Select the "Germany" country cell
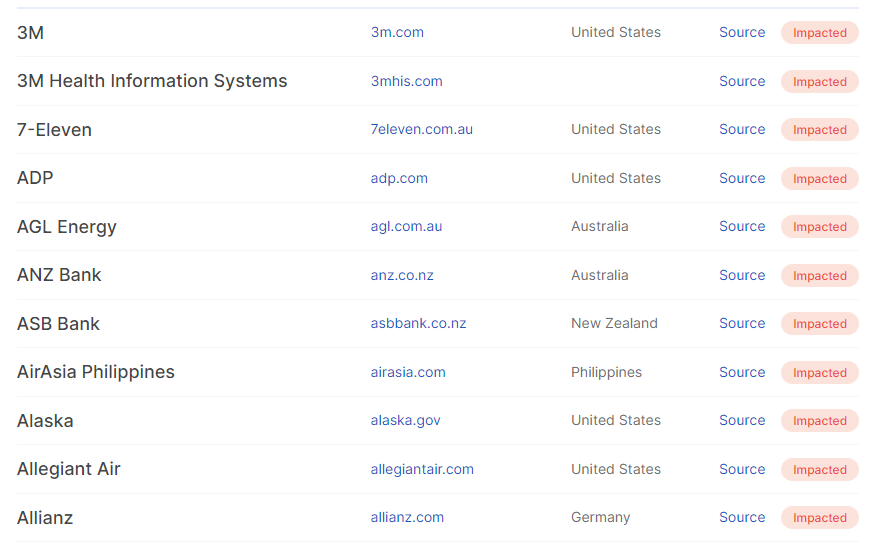 (x=601, y=517)
